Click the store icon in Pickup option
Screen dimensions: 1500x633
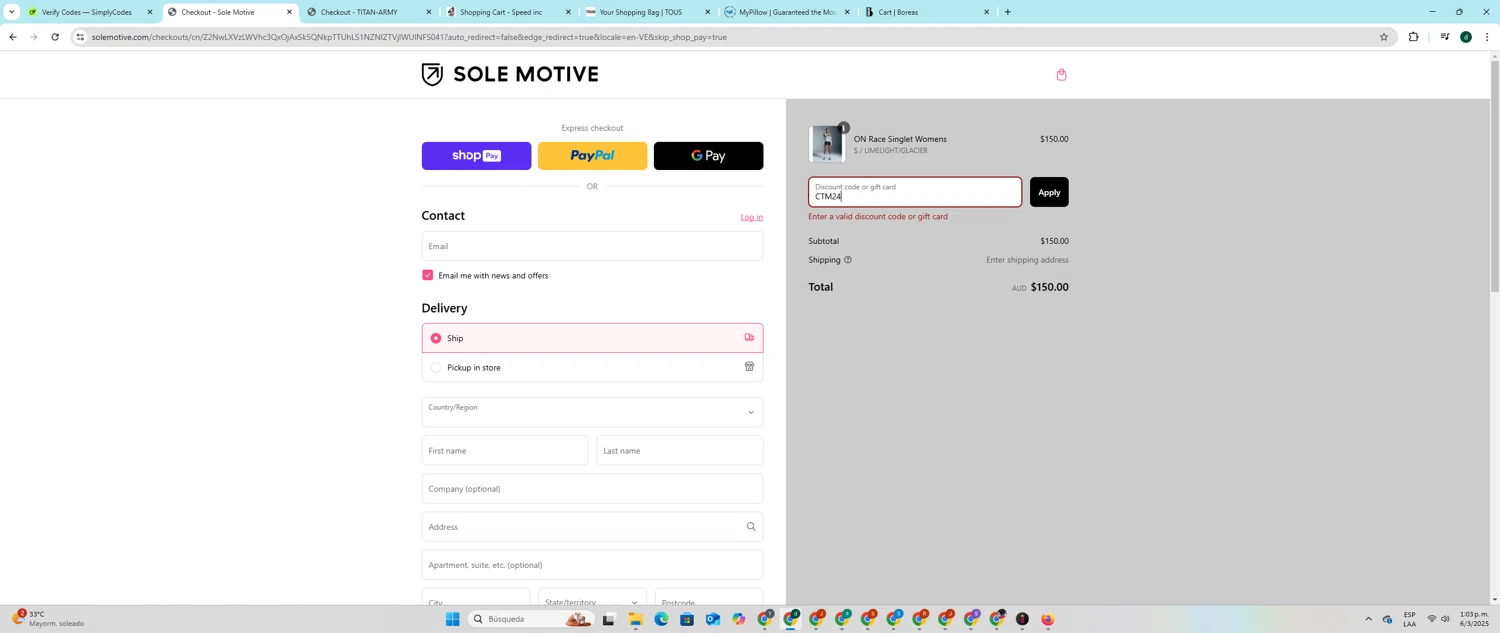tap(749, 367)
